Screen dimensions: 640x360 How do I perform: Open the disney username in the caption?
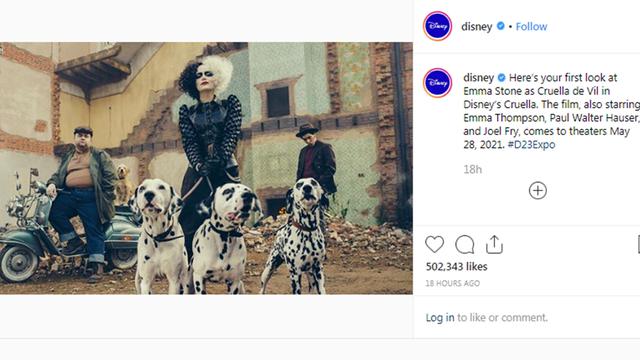click(x=478, y=78)
